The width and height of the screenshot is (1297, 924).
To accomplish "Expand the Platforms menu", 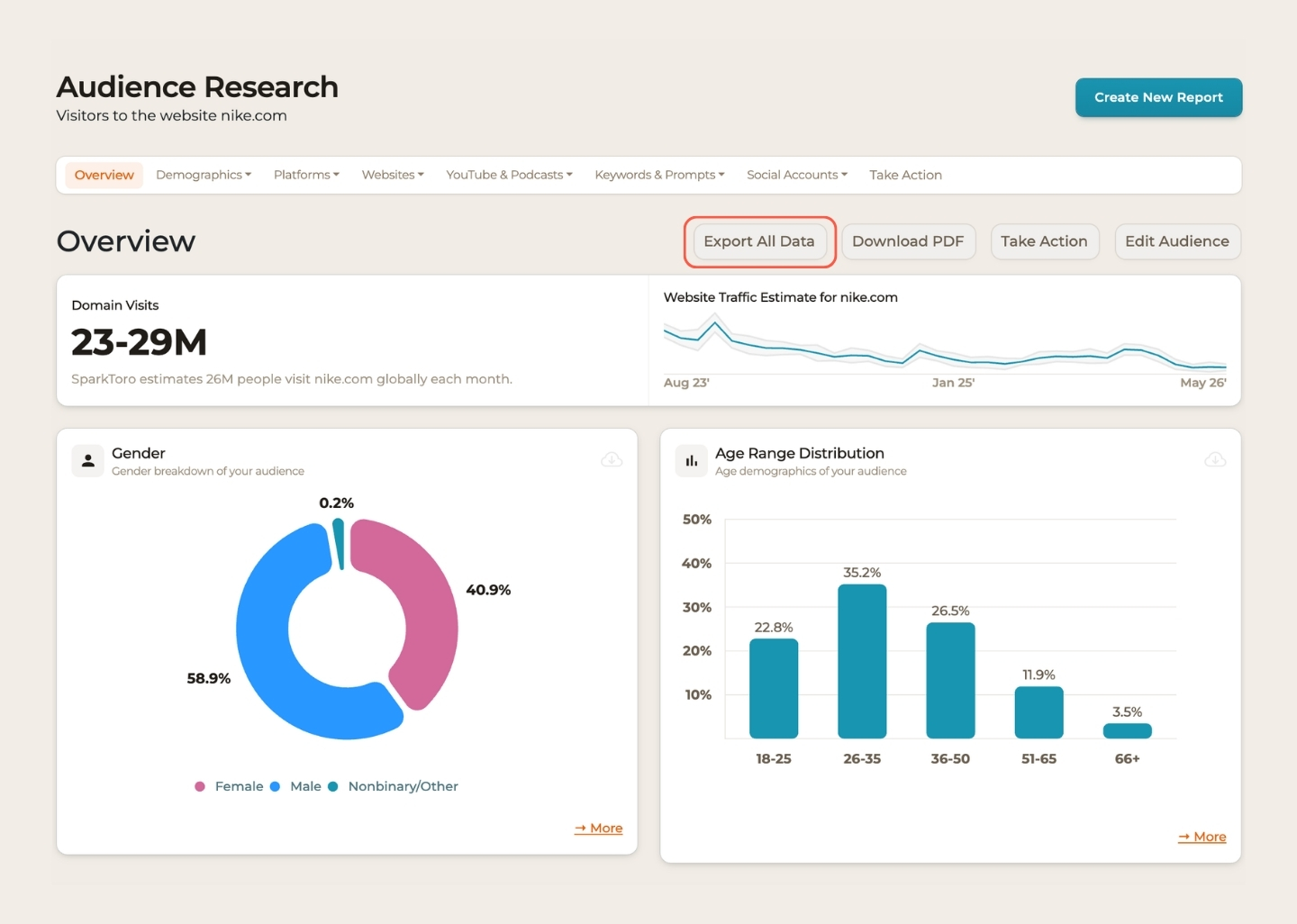I will [x=306, y=175].
